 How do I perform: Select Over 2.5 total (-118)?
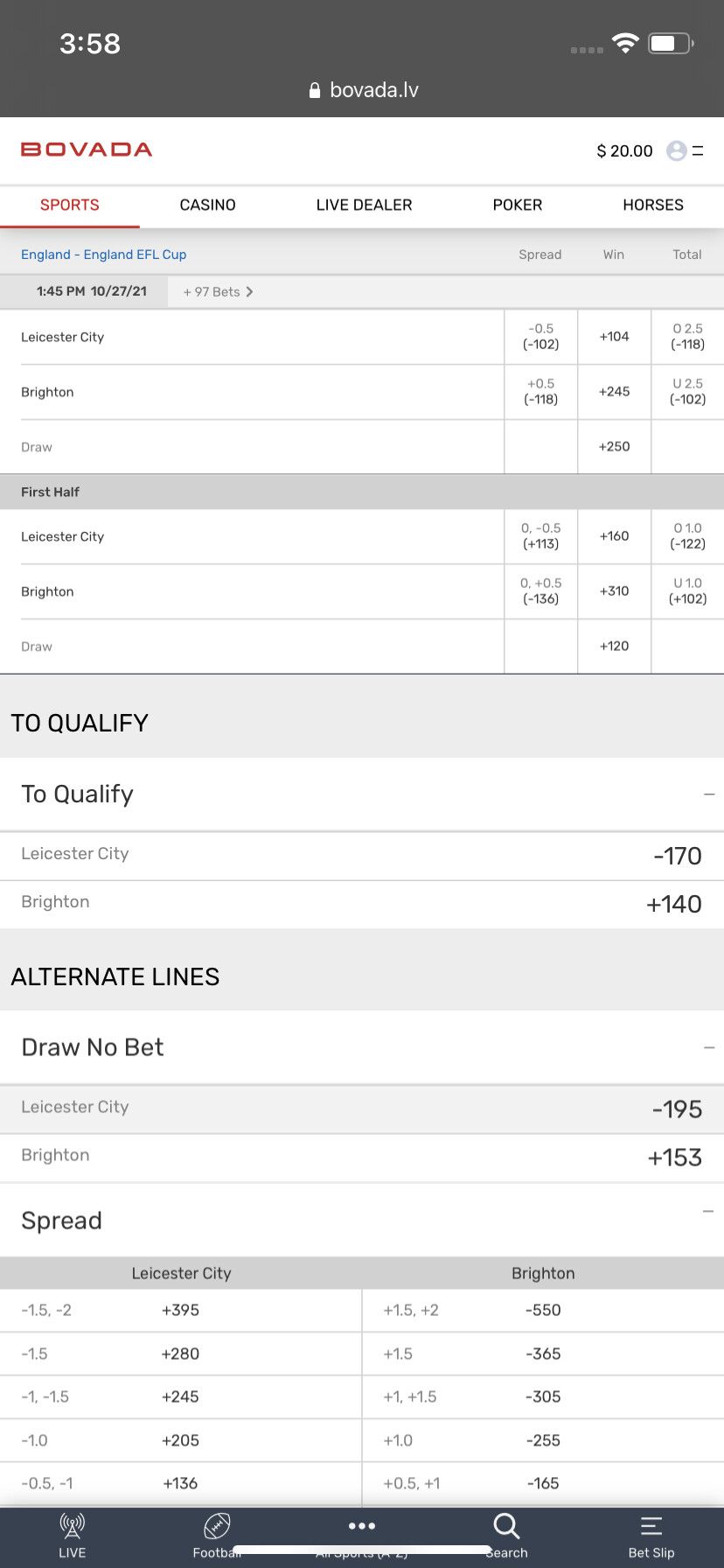click(687, 337)
